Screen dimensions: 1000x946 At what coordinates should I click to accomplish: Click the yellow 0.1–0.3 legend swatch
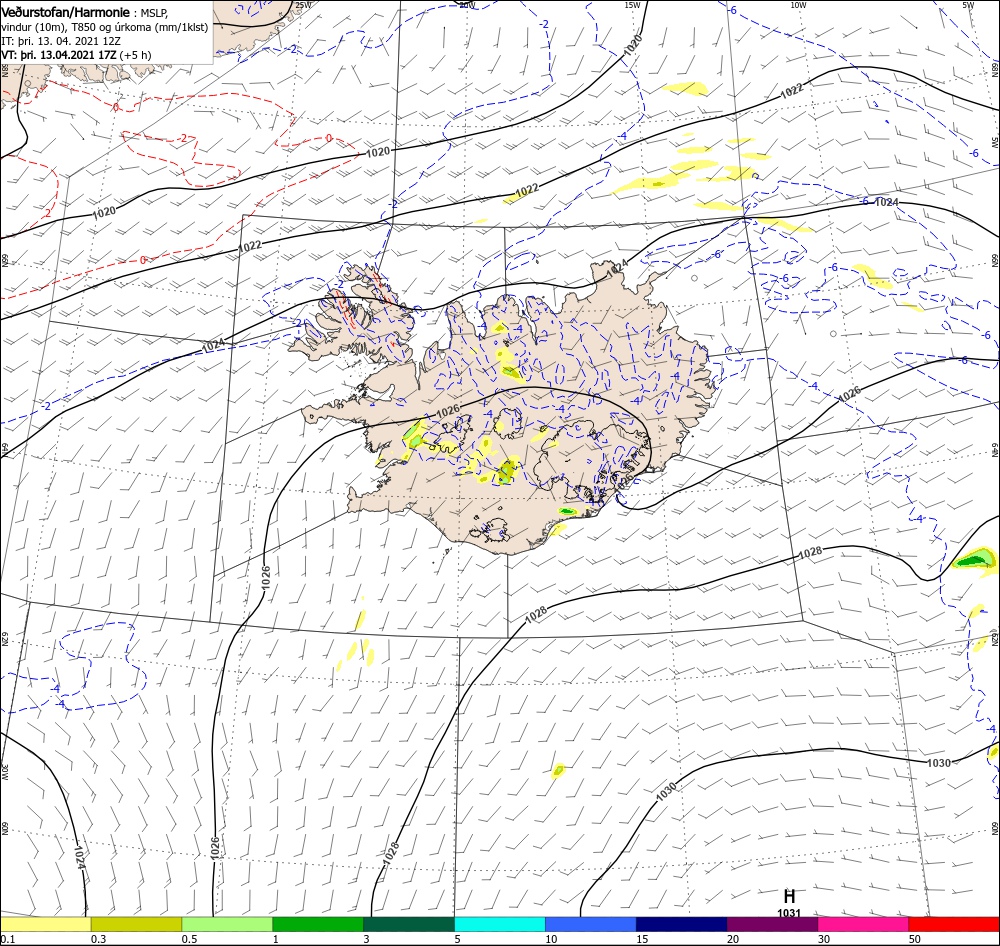click(x=45, y=924)
